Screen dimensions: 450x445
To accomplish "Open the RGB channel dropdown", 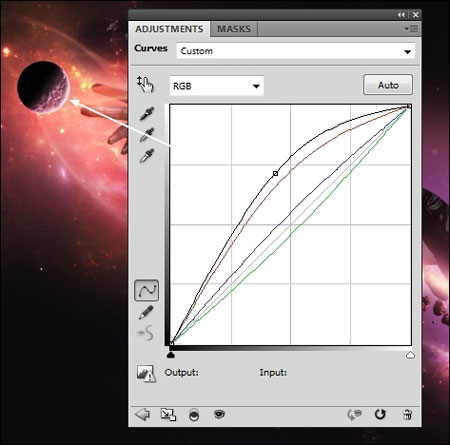I will 217,86.
